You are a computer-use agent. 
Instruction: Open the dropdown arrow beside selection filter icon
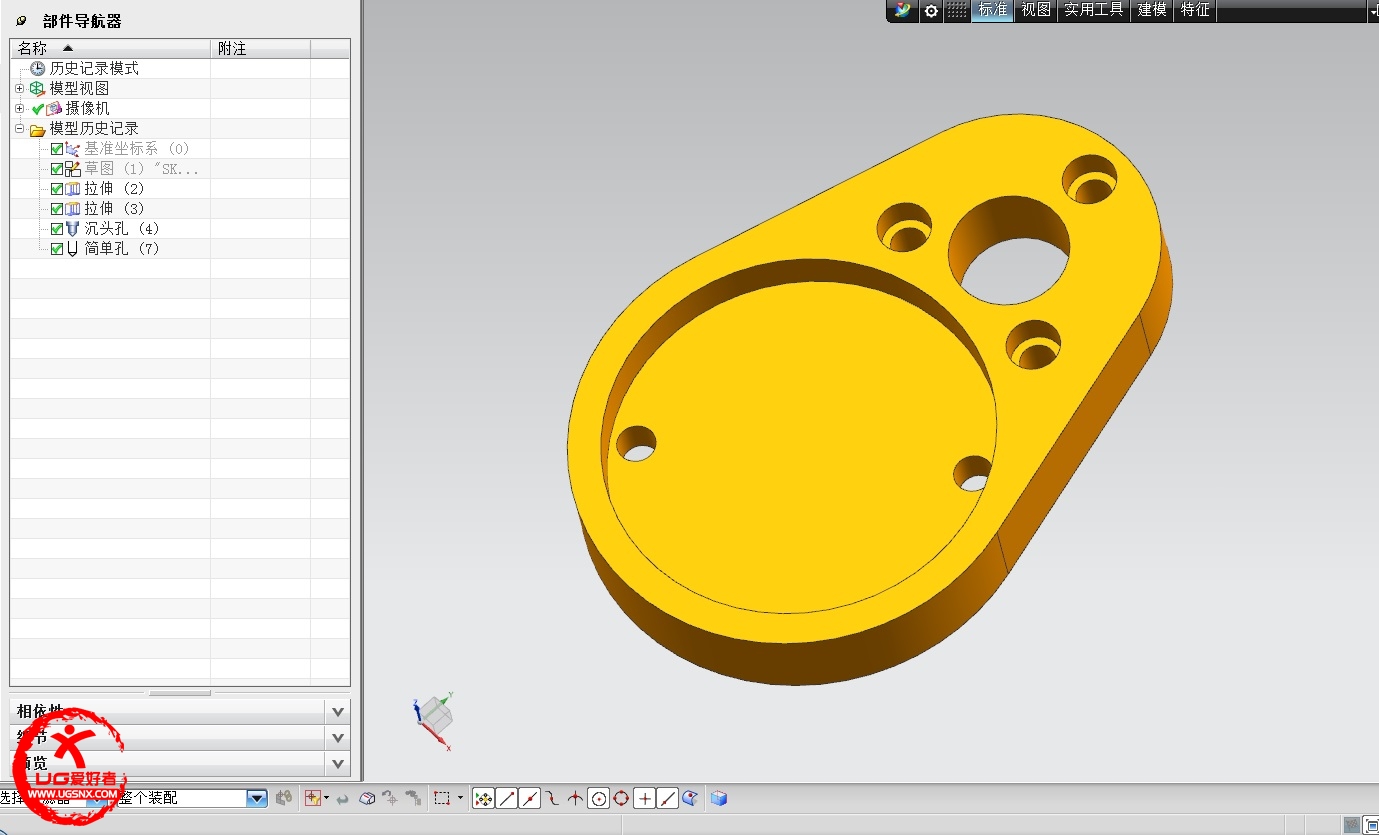click(326, 798)
